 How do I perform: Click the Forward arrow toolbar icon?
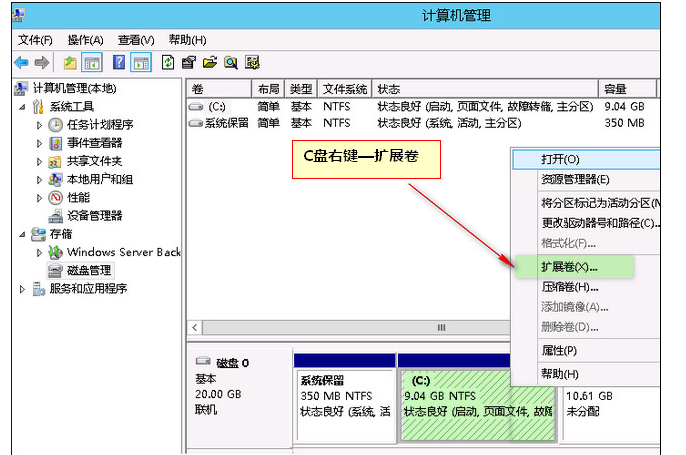pos(41,62)
